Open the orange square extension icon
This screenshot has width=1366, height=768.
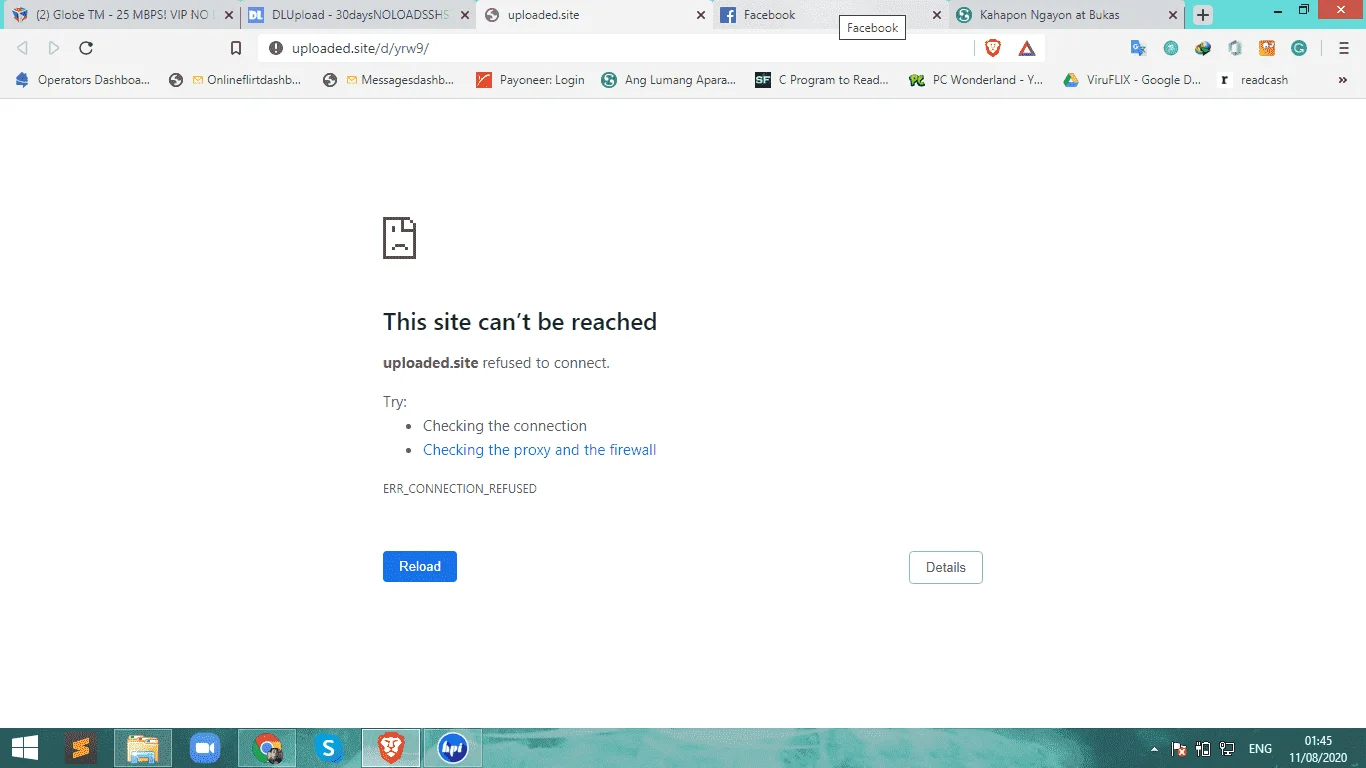(1267, 48)
